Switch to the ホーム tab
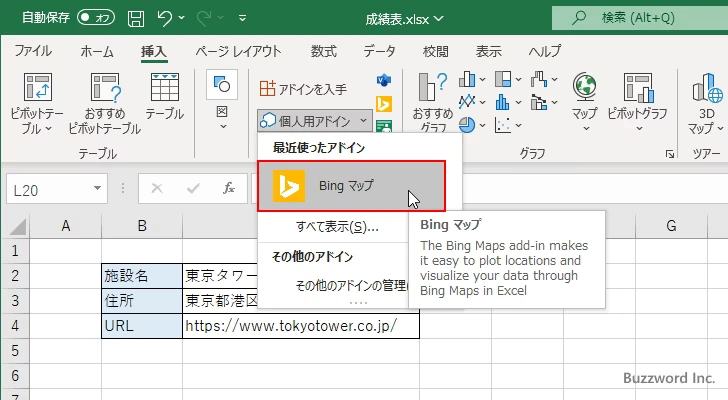Image resolution: width=728 pixels, height=400 pixels. (97, 51)
